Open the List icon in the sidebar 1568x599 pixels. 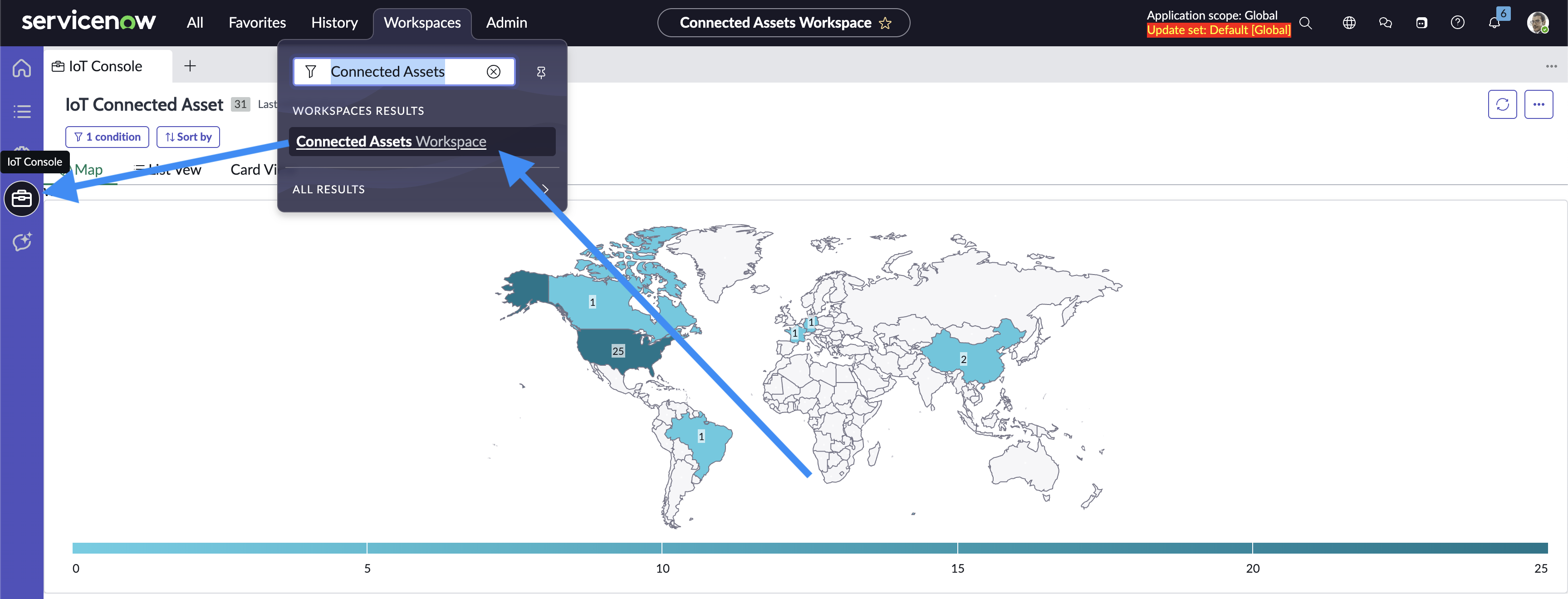(x=22, y=111)
